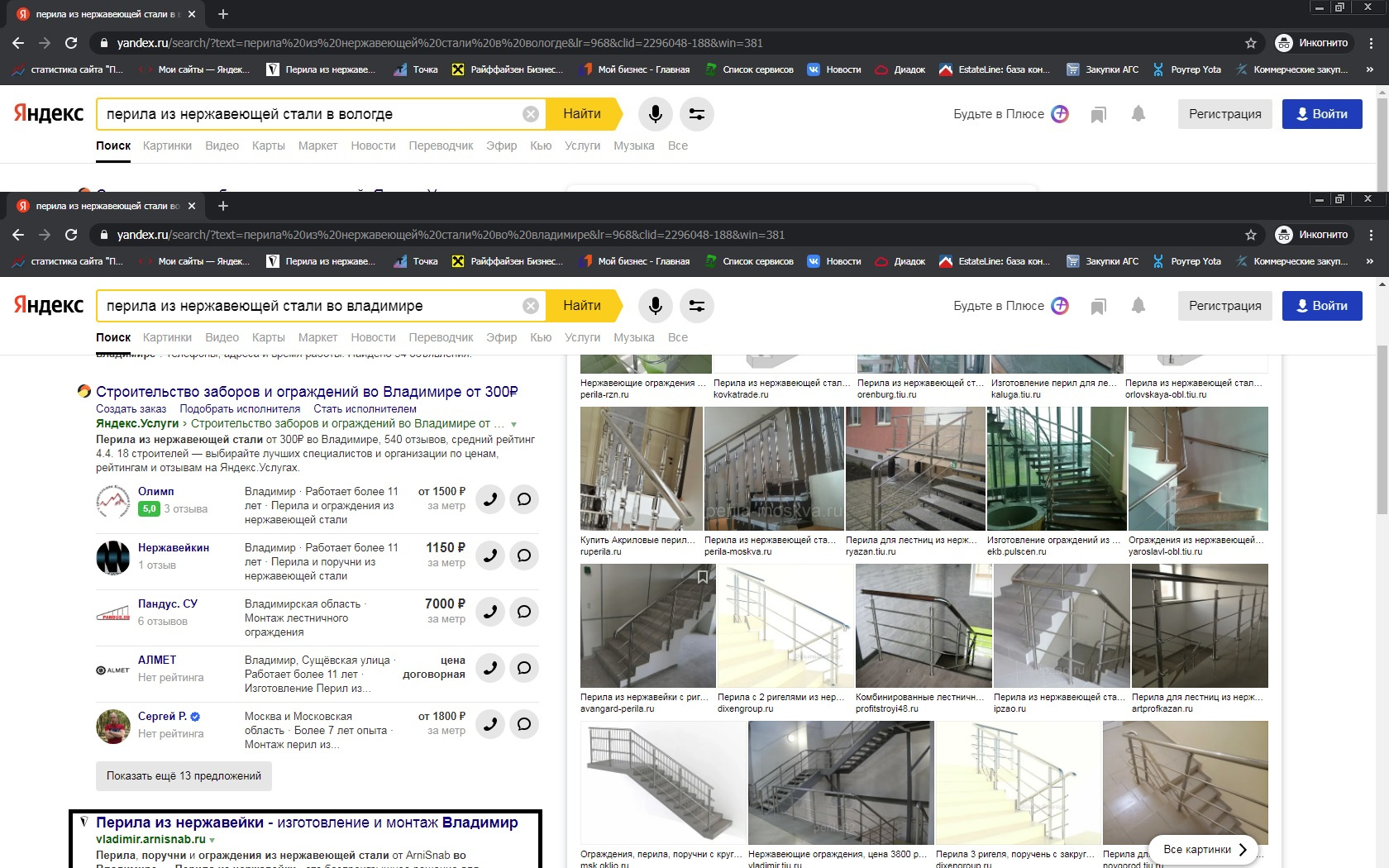
Task: Start voice search in the Vologda window
Action: click(655, 114)
